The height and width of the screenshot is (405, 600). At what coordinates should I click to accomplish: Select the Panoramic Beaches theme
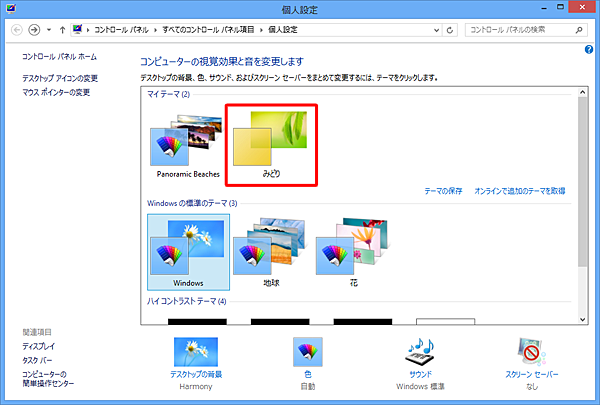pos(188,146)
